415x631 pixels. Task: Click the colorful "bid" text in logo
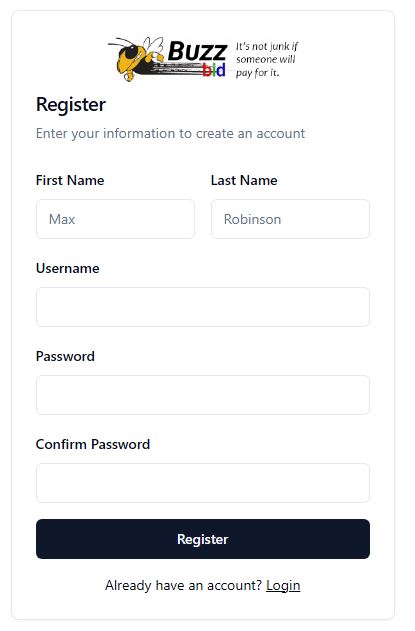click(x=214, y=70)
